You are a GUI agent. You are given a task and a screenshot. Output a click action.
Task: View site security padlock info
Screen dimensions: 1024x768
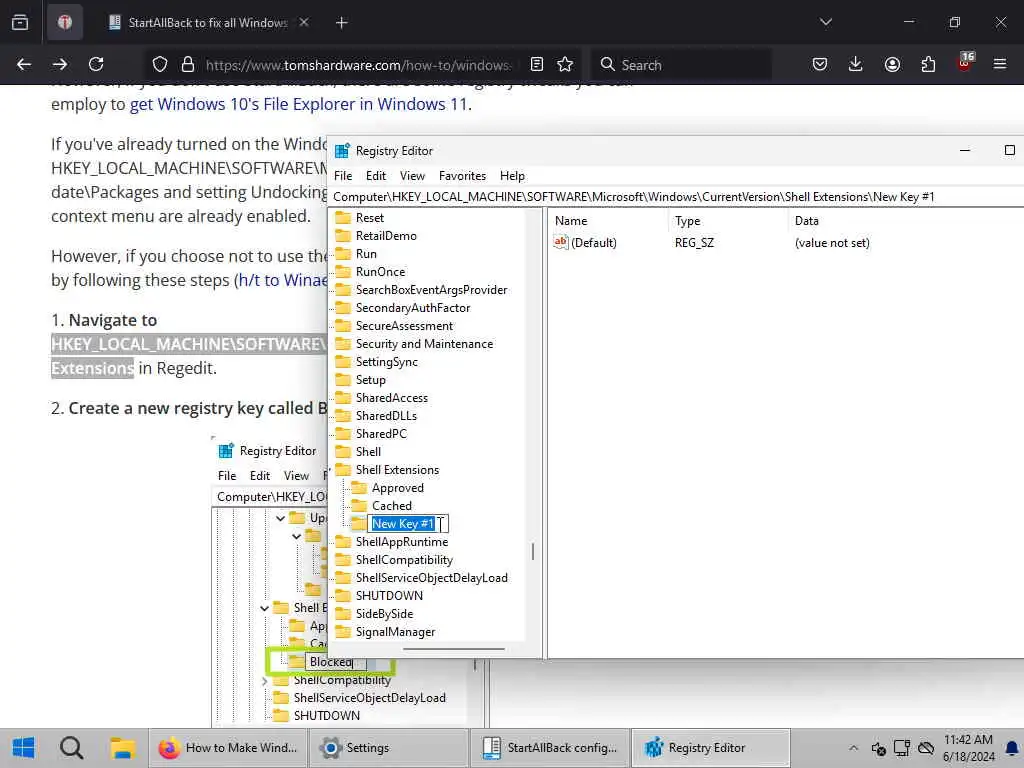188,64
